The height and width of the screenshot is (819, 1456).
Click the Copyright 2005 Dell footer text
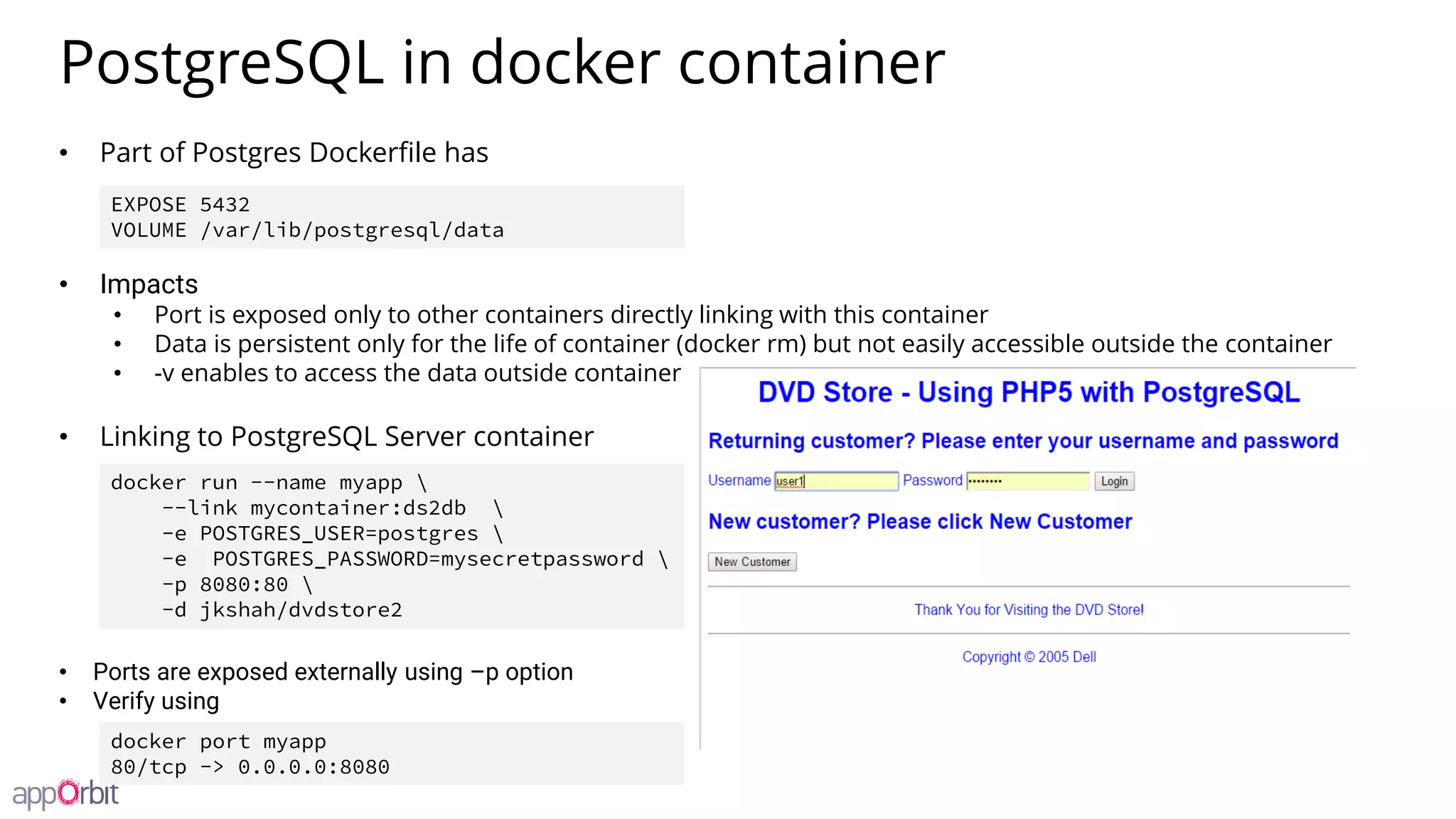1029,657
